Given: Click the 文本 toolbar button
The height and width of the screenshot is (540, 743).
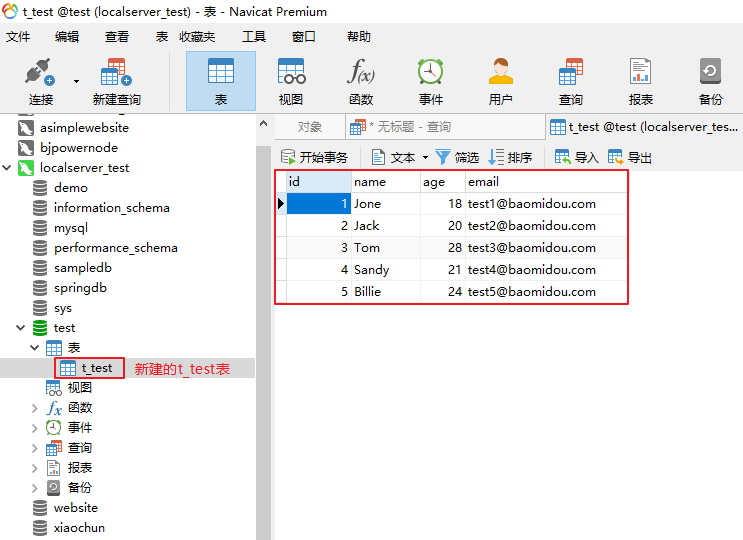Looking at the screenshot, I should point(394,157).
